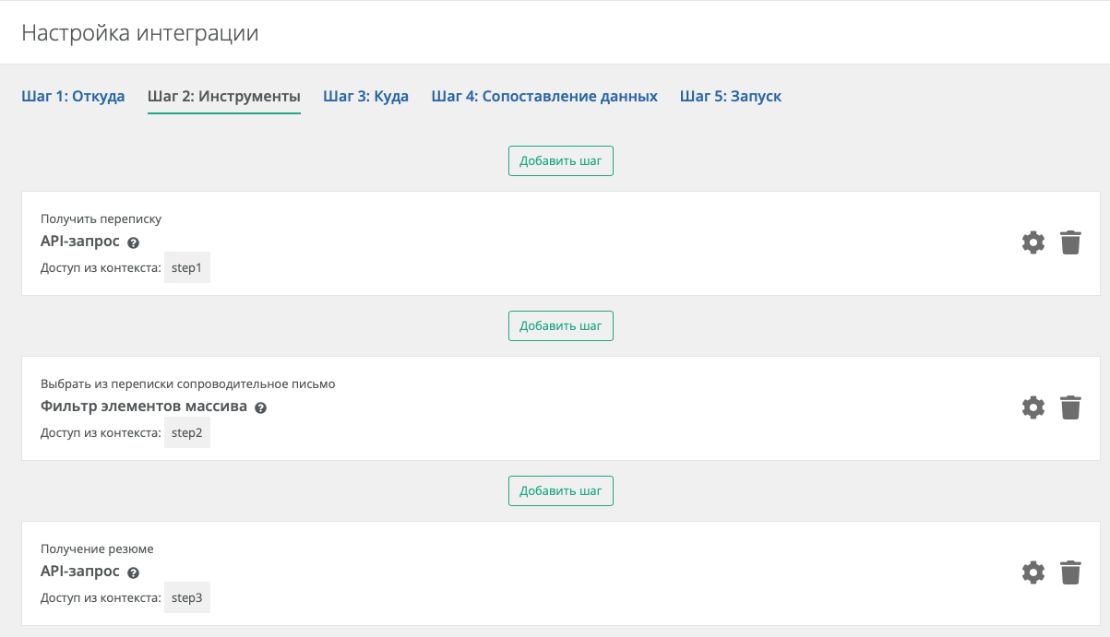Image resolution: width=1110 pixels, height=637 pixels.
Task: Open settings gear for "Получить переписку" step
Action: click(x=1032, y=243)
